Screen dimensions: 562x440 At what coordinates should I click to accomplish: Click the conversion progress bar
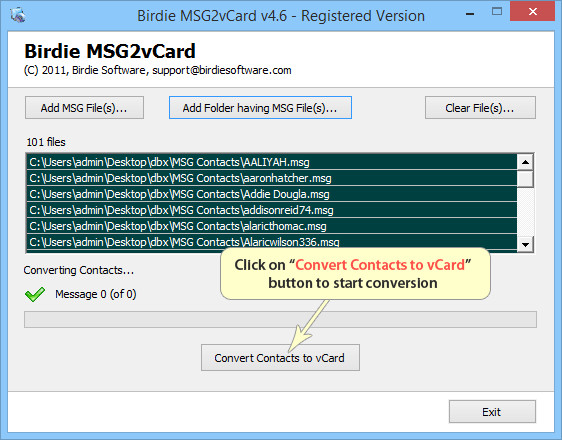pos(280,319)
